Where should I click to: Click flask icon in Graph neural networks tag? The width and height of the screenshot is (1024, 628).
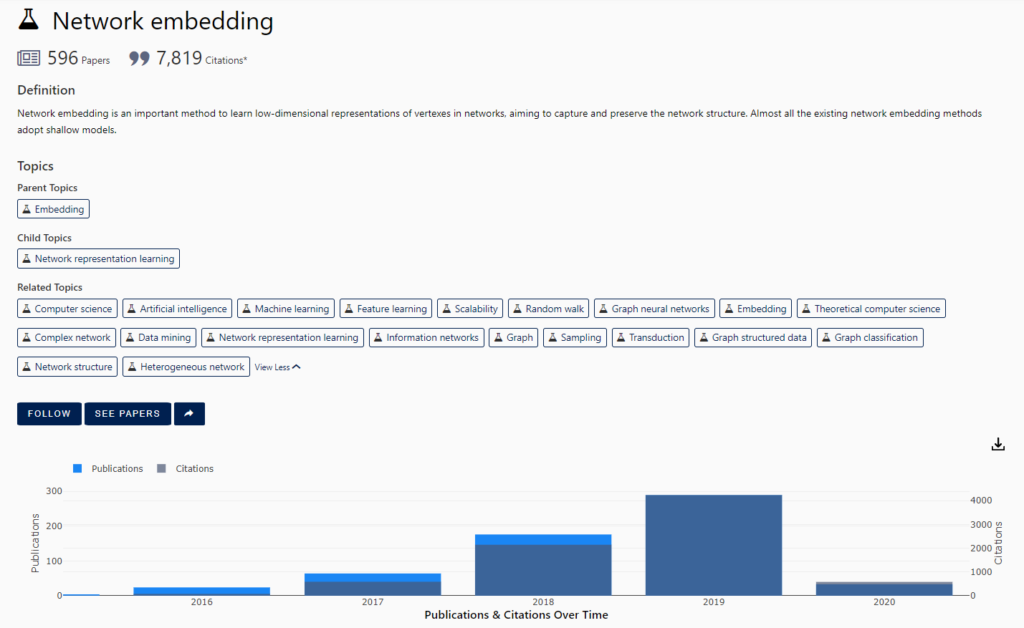(604, 309)
